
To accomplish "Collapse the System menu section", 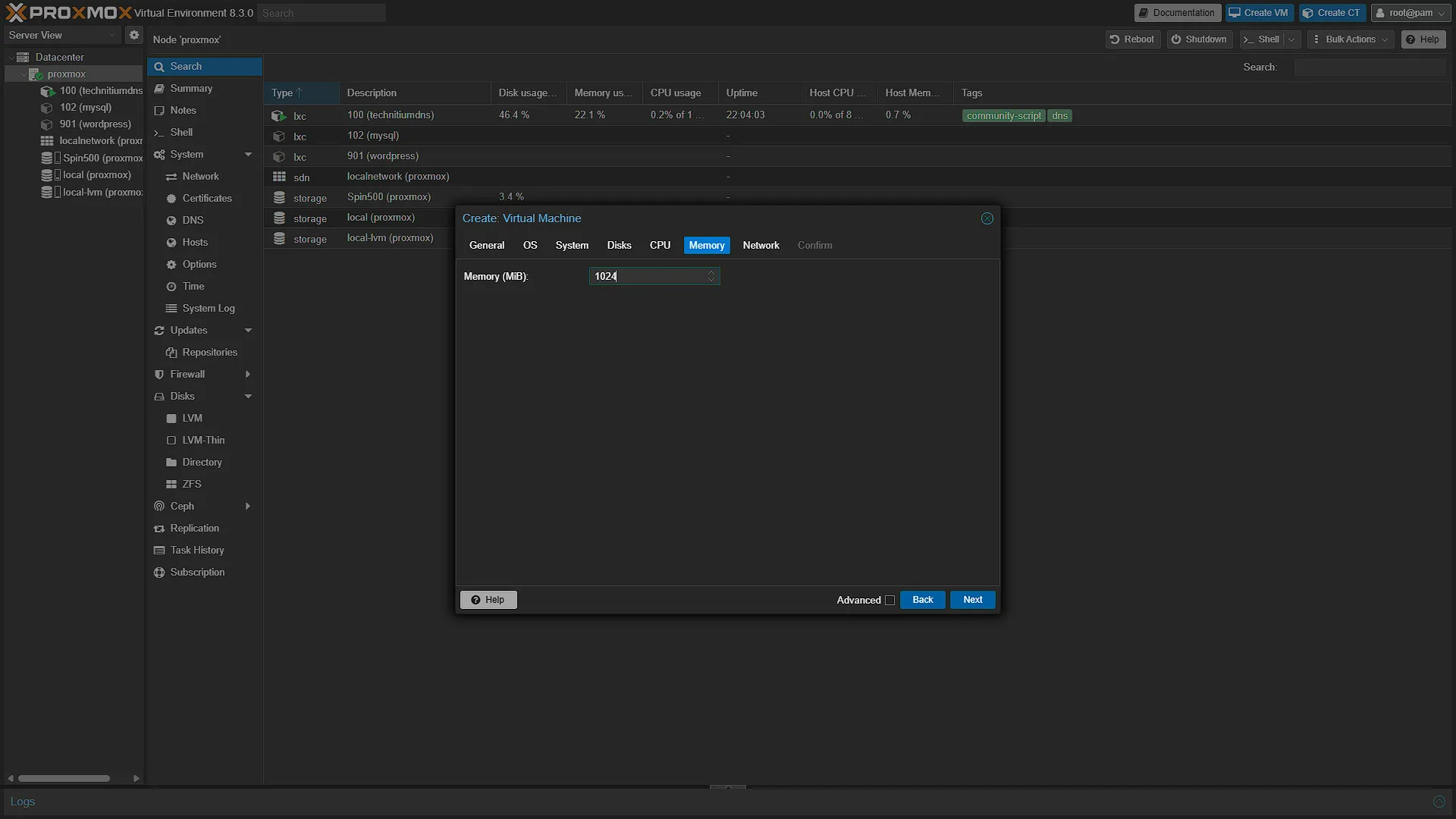I will [x=248, y=155].
